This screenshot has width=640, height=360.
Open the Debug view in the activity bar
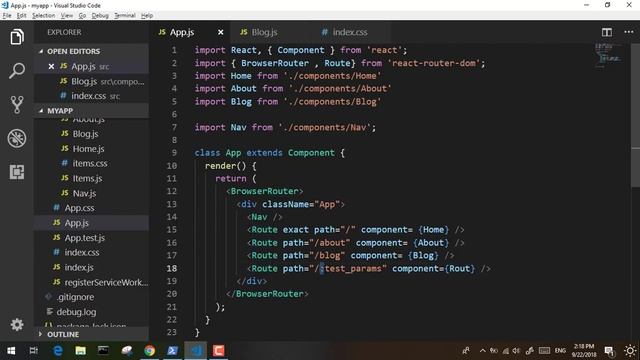coord(17,138)
